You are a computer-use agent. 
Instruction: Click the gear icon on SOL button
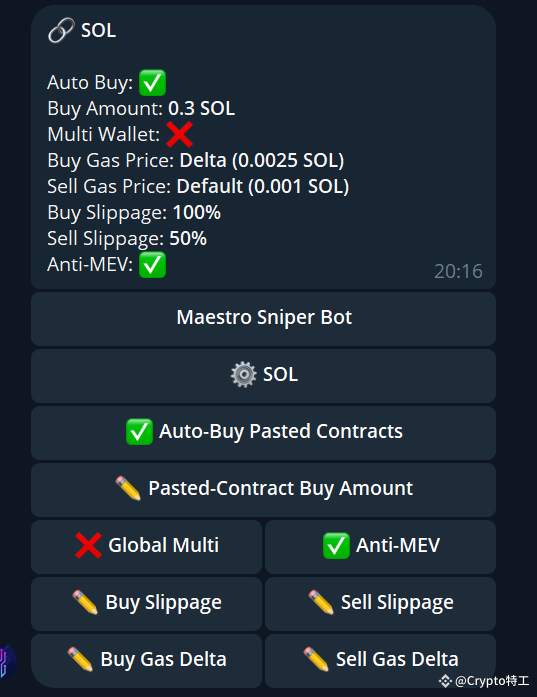[243, 374]
